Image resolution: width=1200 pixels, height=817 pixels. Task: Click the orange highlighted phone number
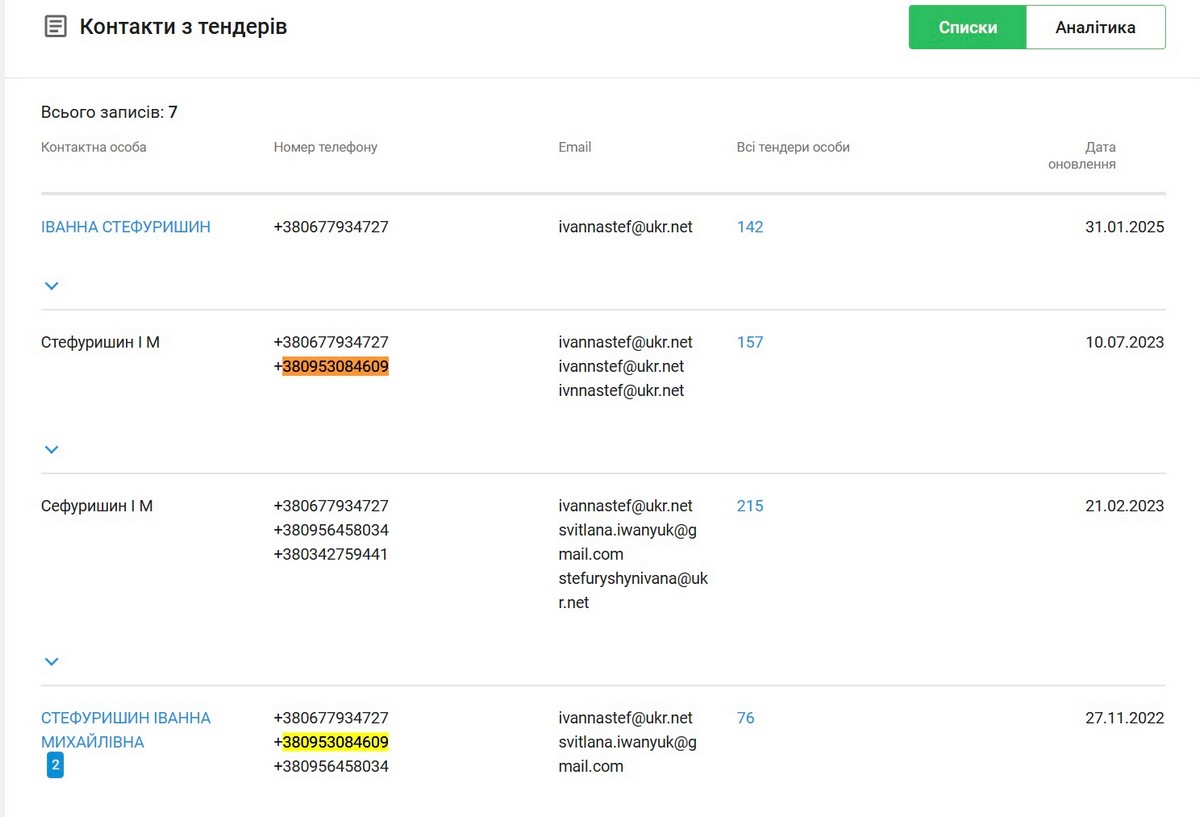click(x=335, y=367)
